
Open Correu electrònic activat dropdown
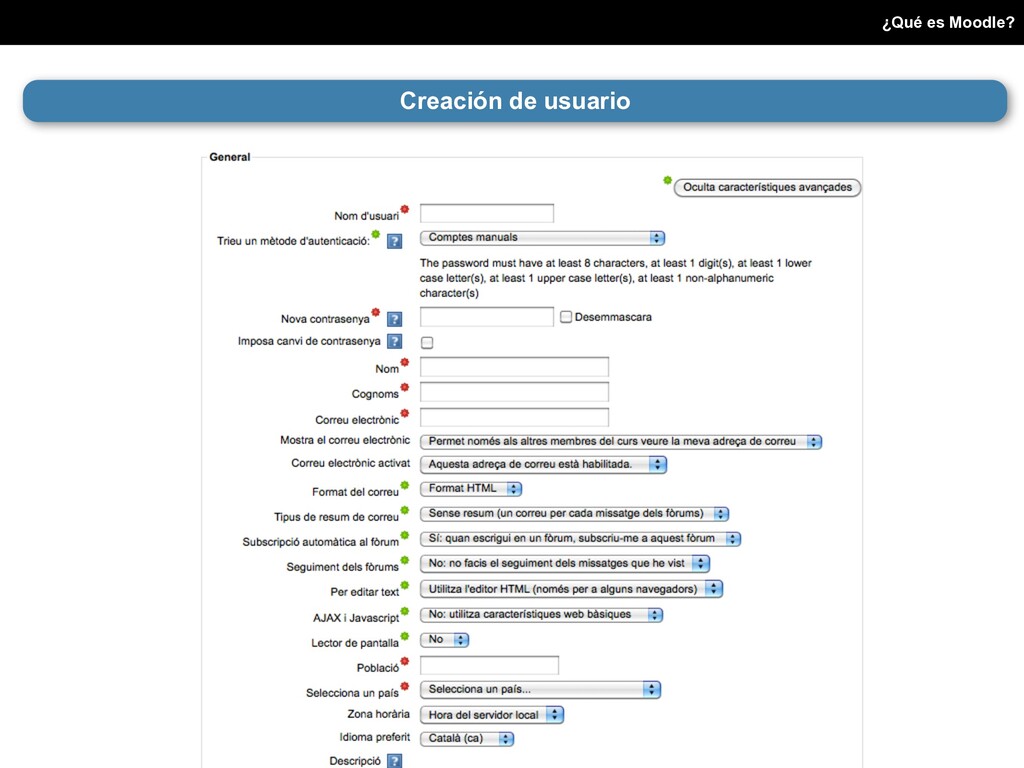(543, 464)
